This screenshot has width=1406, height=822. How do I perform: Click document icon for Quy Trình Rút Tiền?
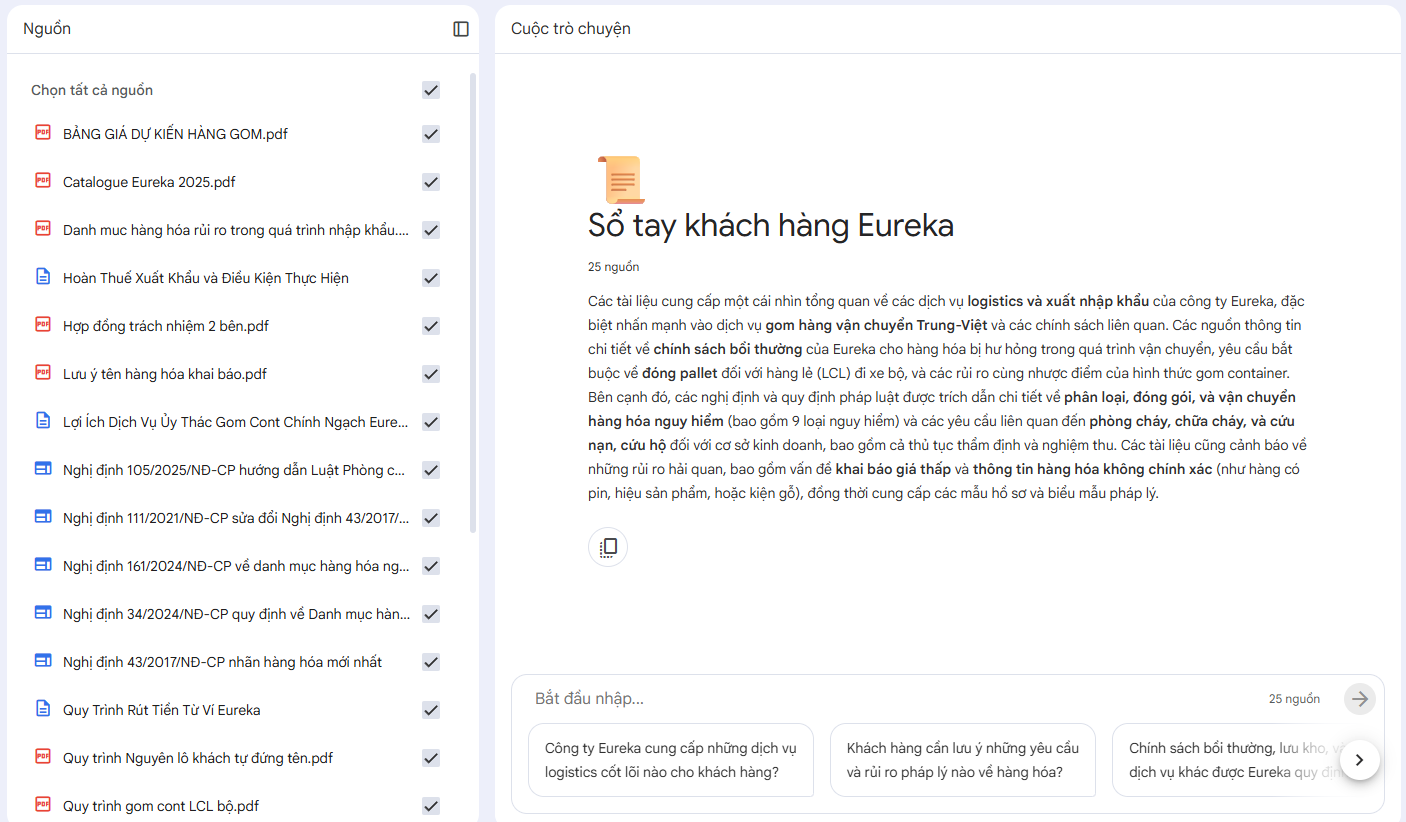43,709
